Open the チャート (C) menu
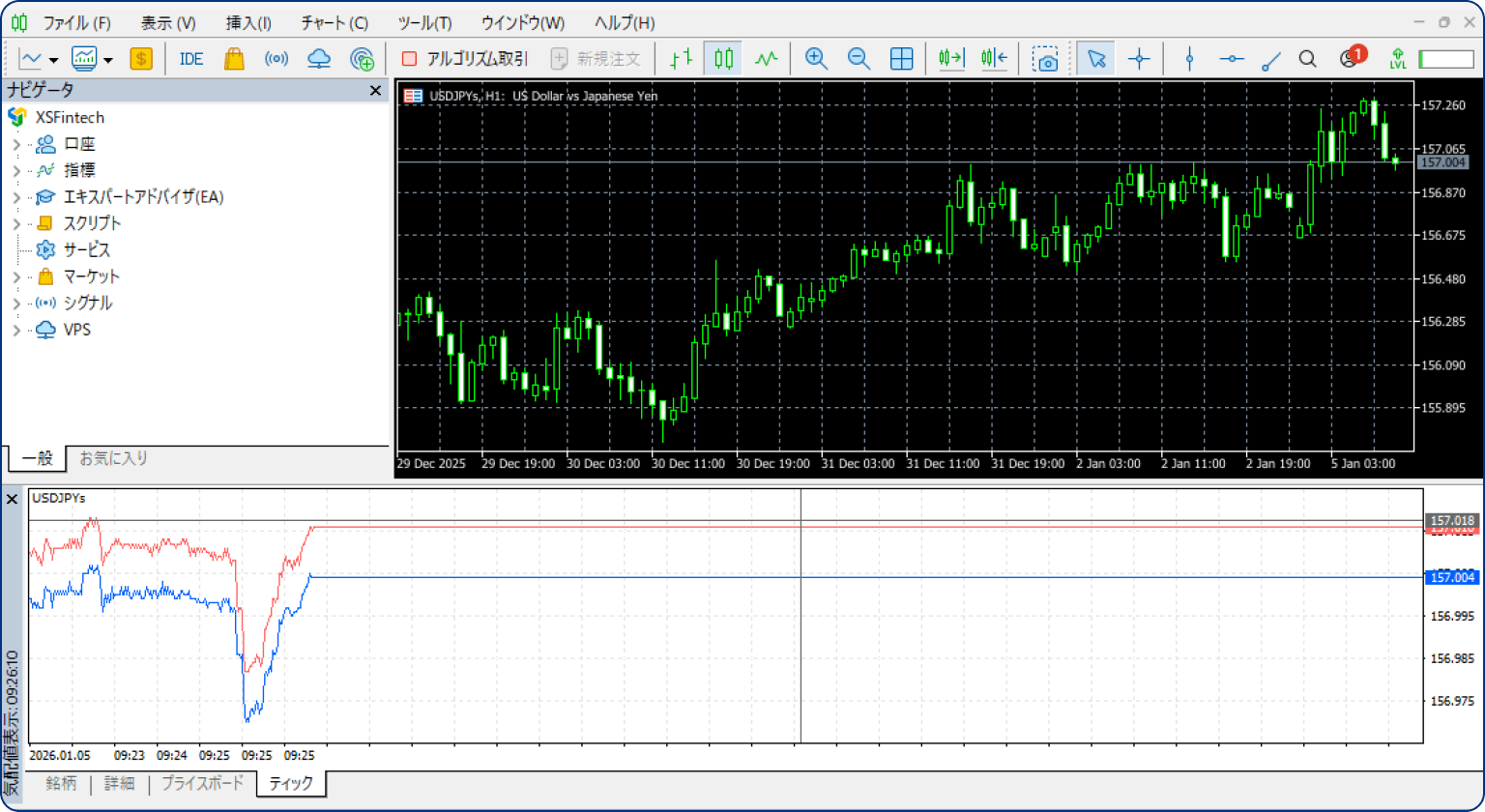The image size is (1485, 812). click(334, 22)
